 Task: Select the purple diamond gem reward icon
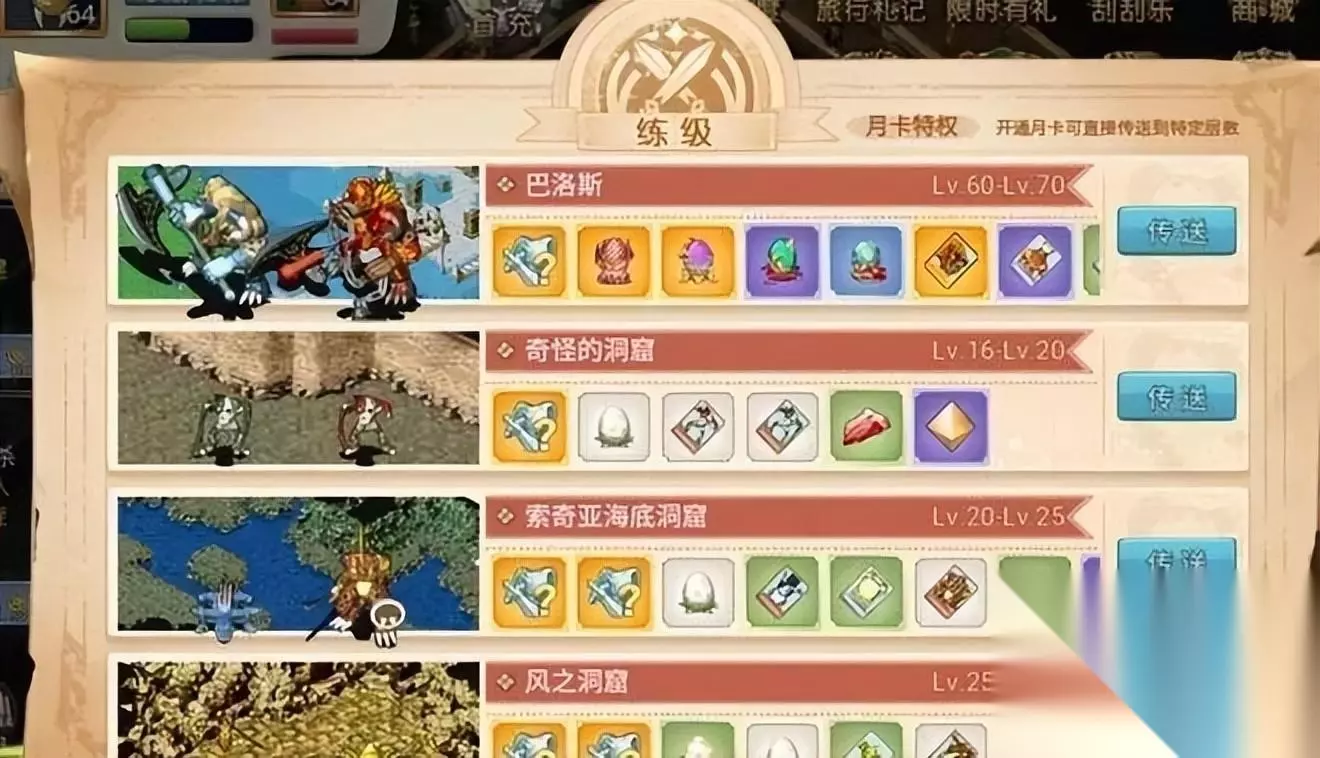pyautogui.click(x=951, y=427)
